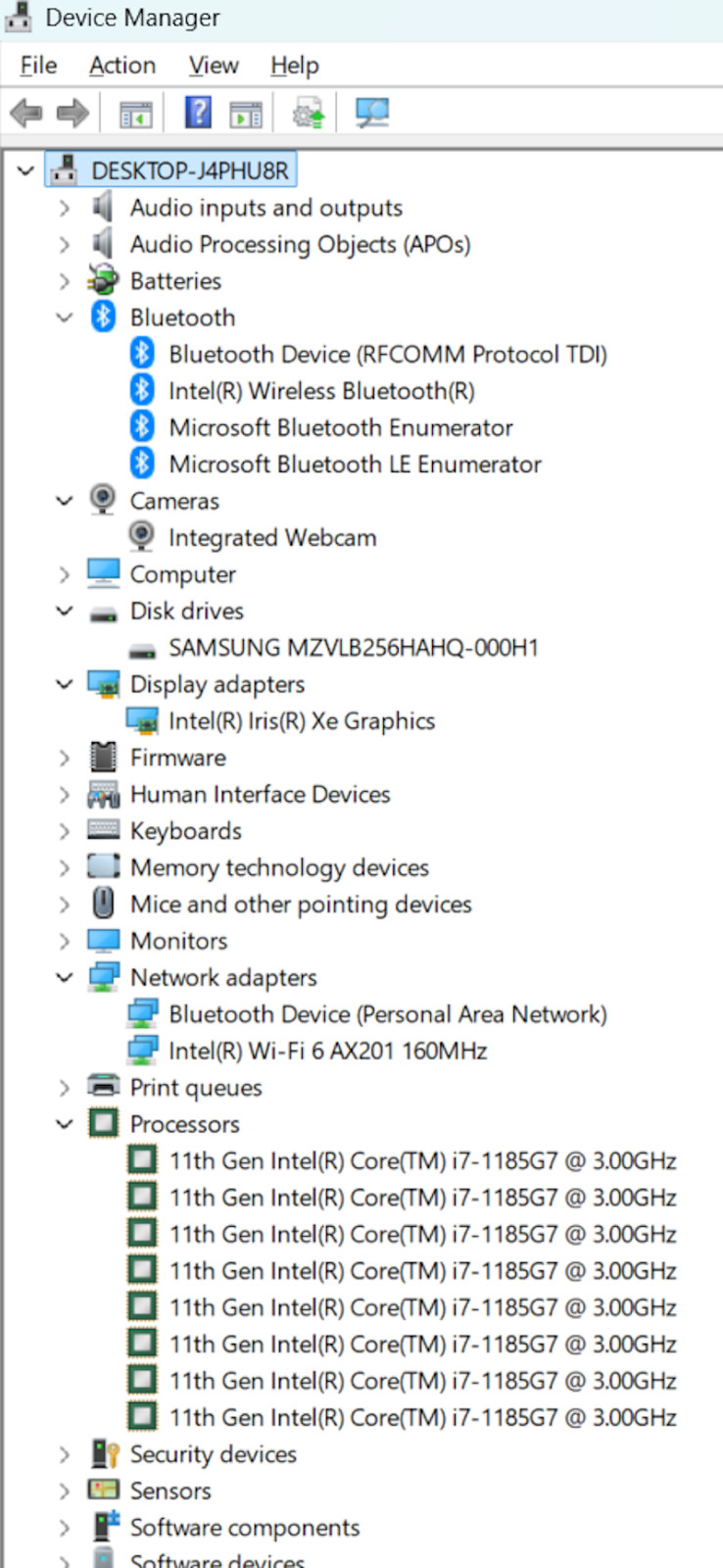Open the File menu
The image size is (723, 1568).
click(38, 66)
